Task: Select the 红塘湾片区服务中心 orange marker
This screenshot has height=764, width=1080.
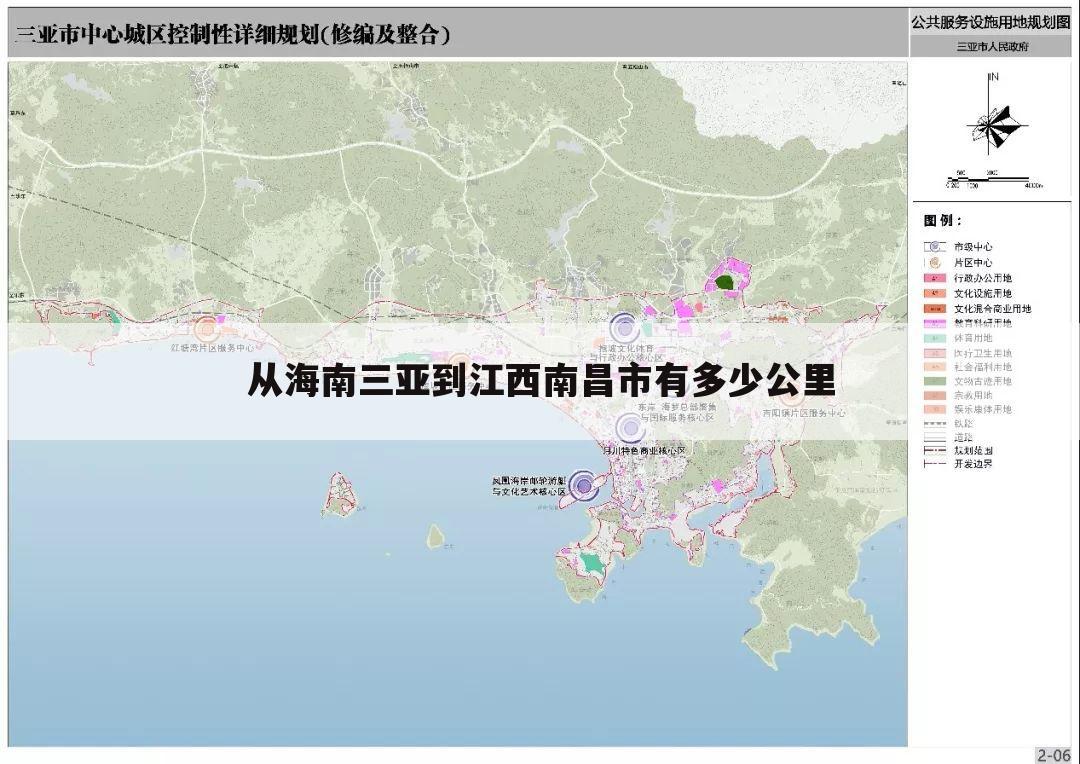Action: [x=205, y=329]
